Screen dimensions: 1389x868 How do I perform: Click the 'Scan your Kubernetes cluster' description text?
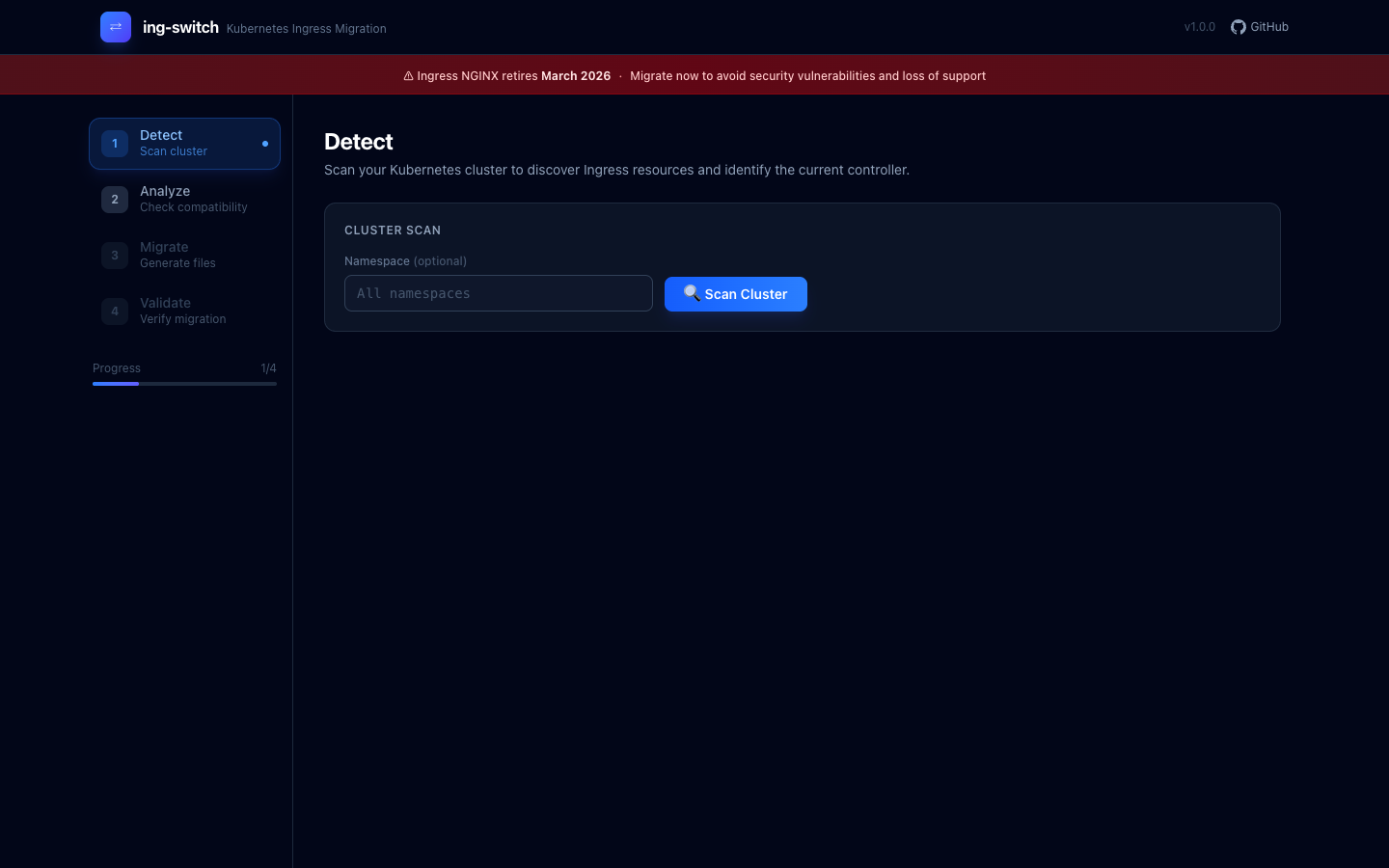[x=616, y=170]
